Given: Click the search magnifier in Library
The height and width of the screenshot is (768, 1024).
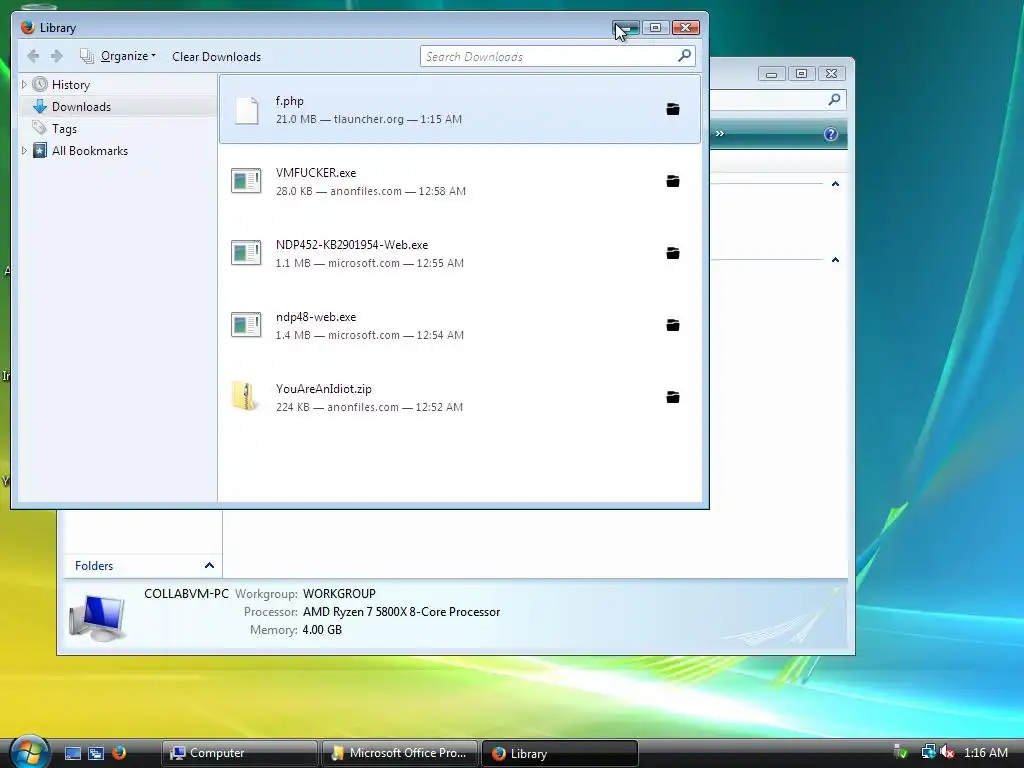Looking at the screenshot, I should [x=684, y=56].
